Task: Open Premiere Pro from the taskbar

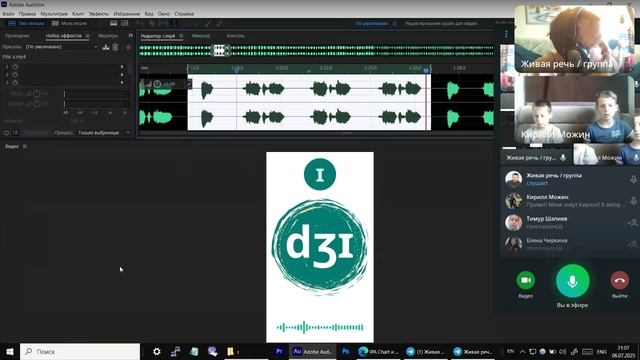Action: coord(279,351)
